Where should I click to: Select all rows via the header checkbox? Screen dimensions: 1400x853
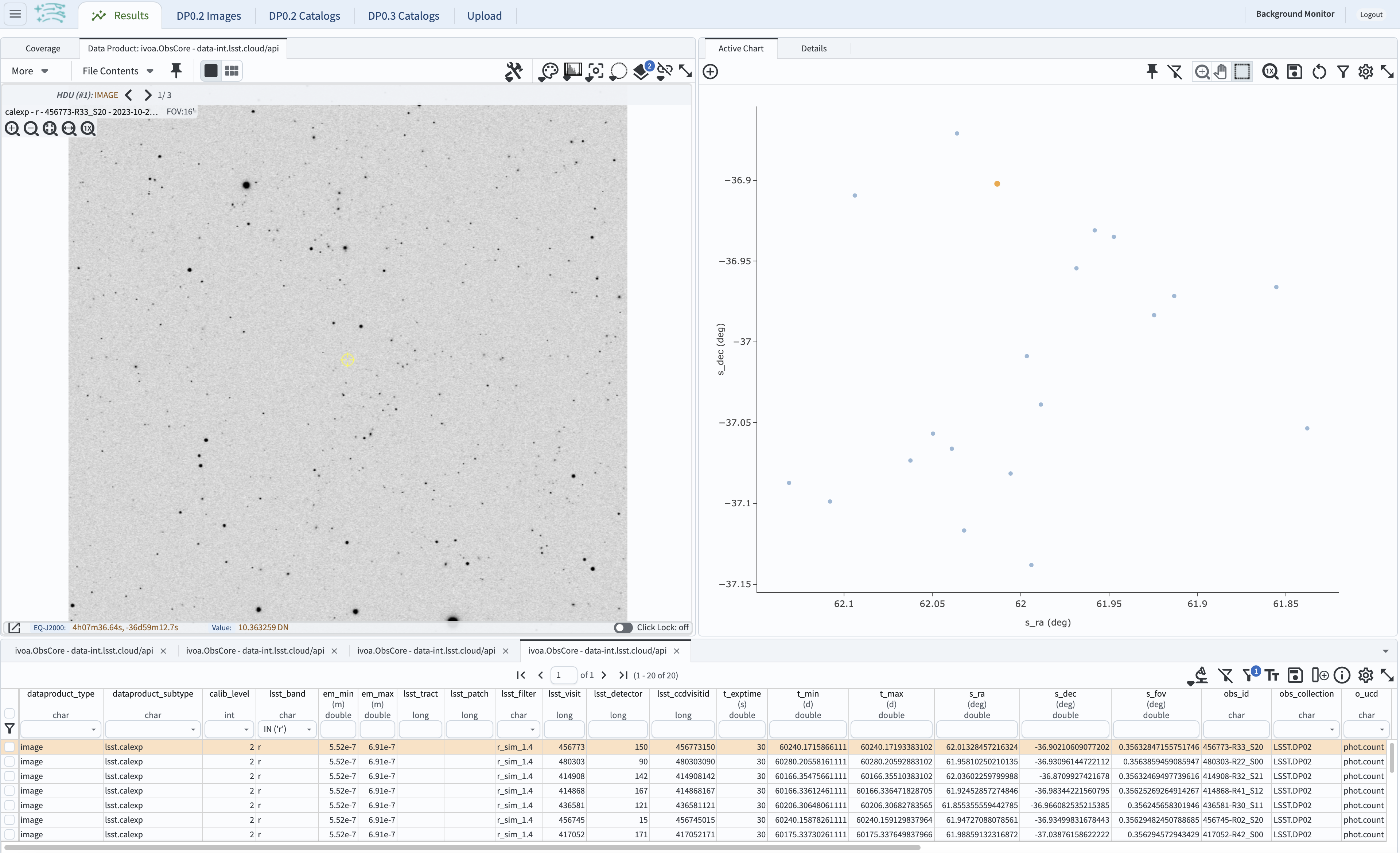tap(9, 714)
